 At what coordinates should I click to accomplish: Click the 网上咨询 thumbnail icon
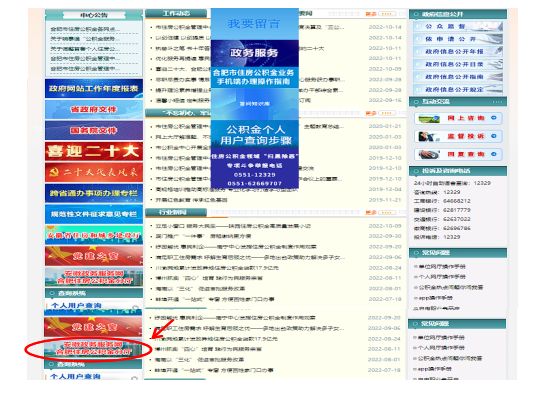click(429, 118)
